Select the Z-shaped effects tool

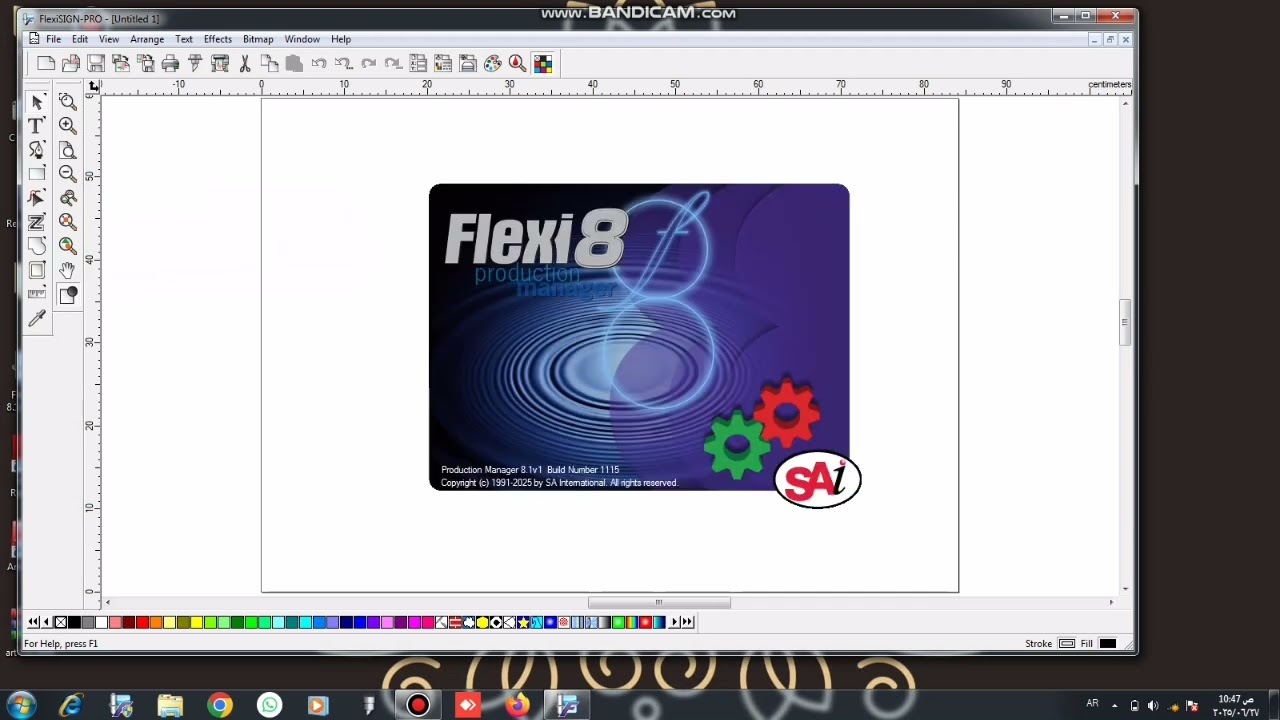37,222
